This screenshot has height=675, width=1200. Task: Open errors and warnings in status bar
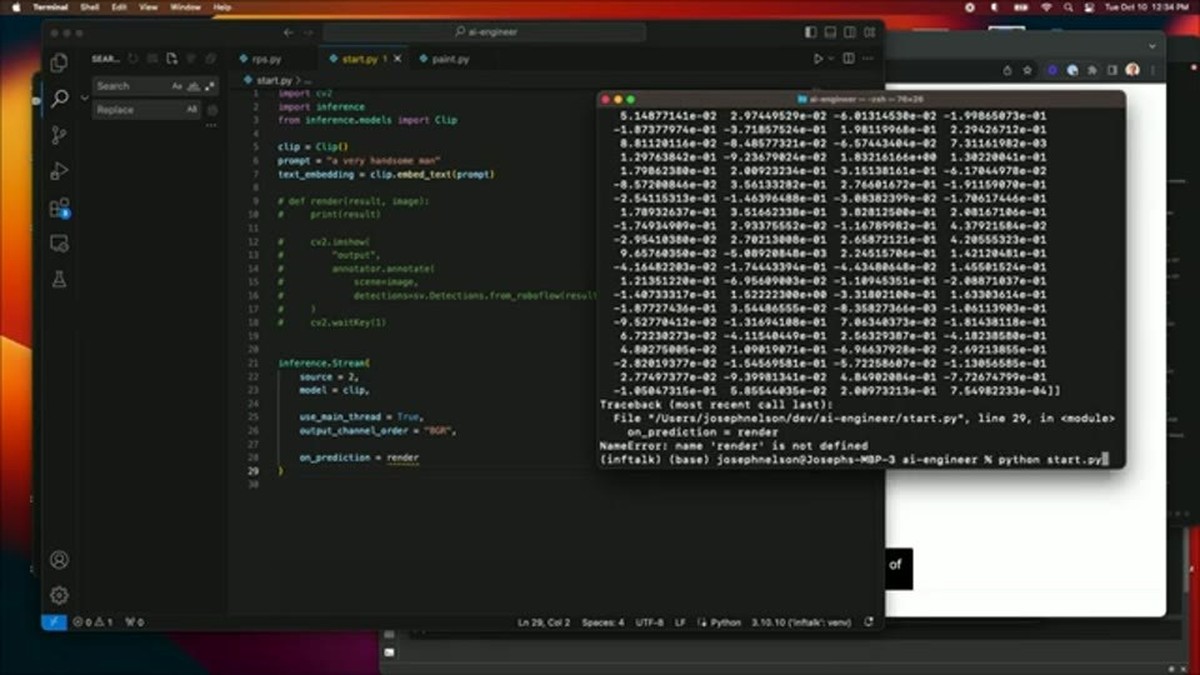[x=94, y=622]
